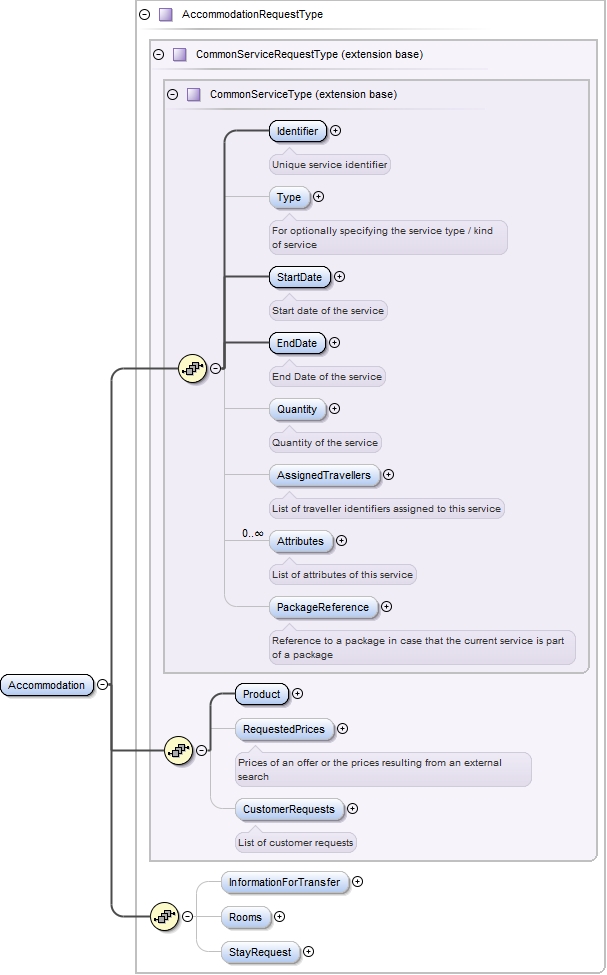Viewport: 607px width, 975px height.
Task: Click the sequence compositor icon for CommonServiceType
Action: (192, 368)
